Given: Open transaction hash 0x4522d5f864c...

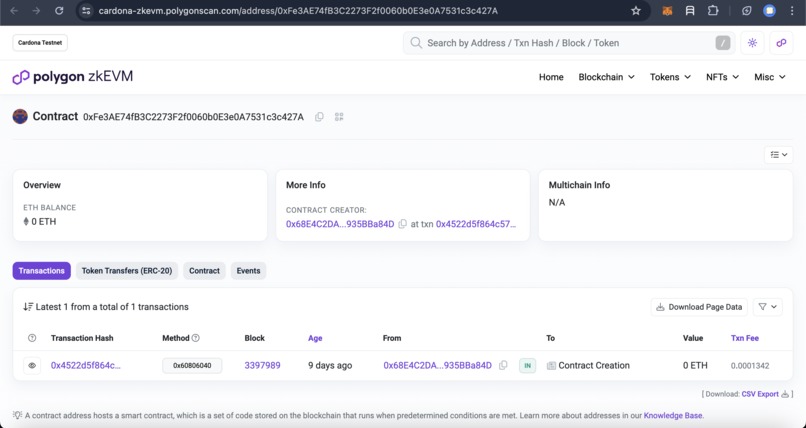Looking at the screenshot, I should pos(86,365).
